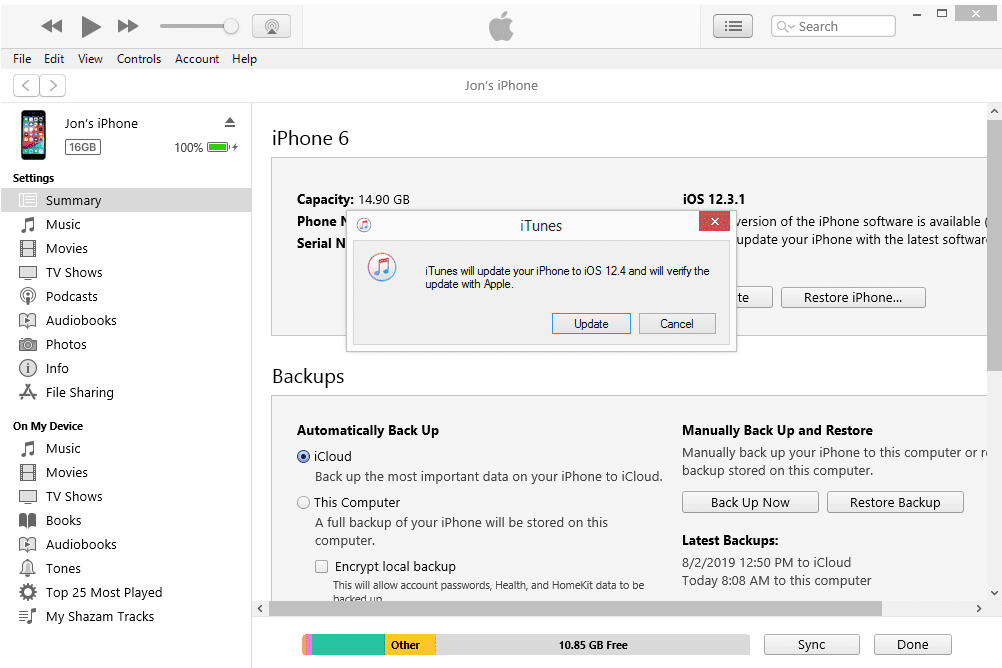The height and width of the screenshot is (668, 1002).
Task: Click the iOS 12.3.1 version text
Action: (714, 199)
